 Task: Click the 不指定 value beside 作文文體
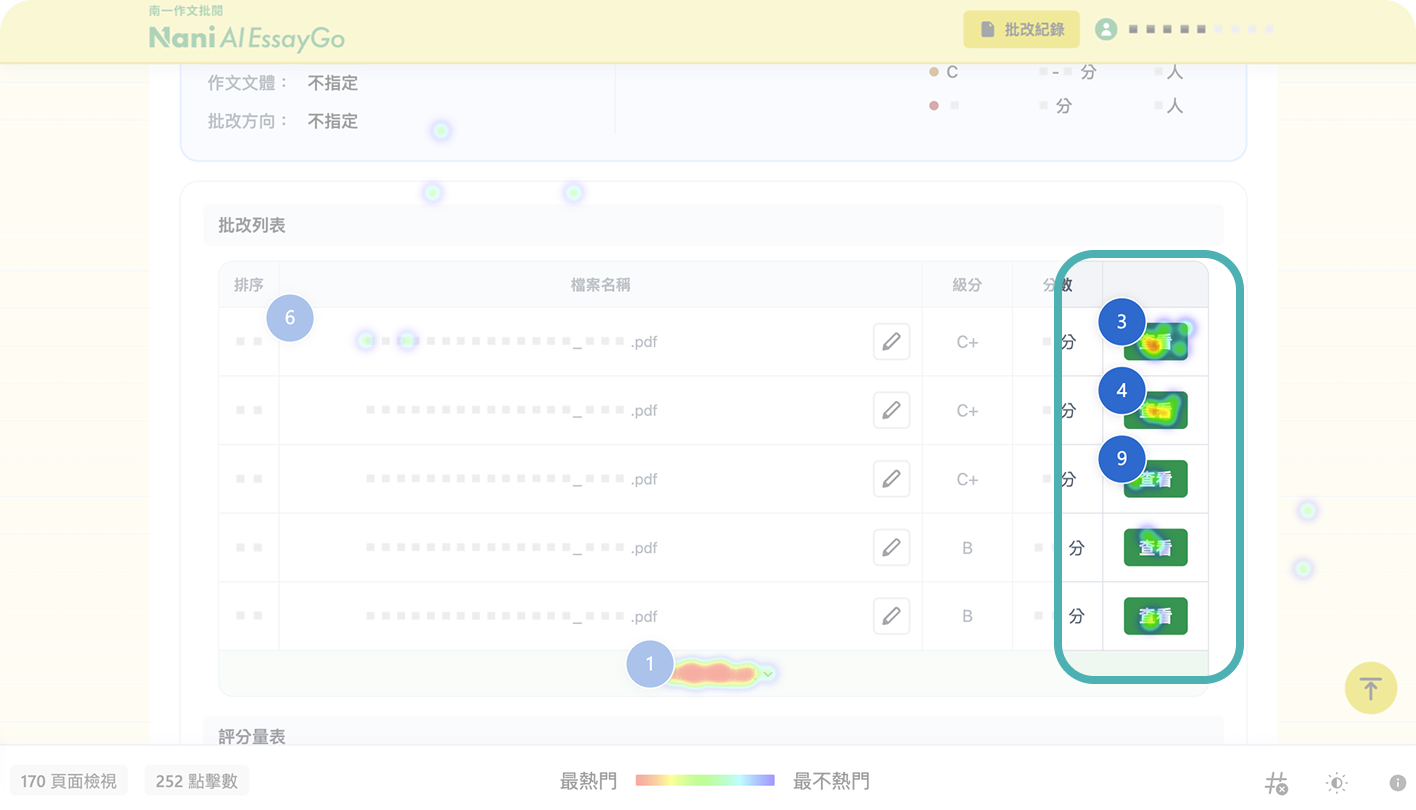click(333, 83)
